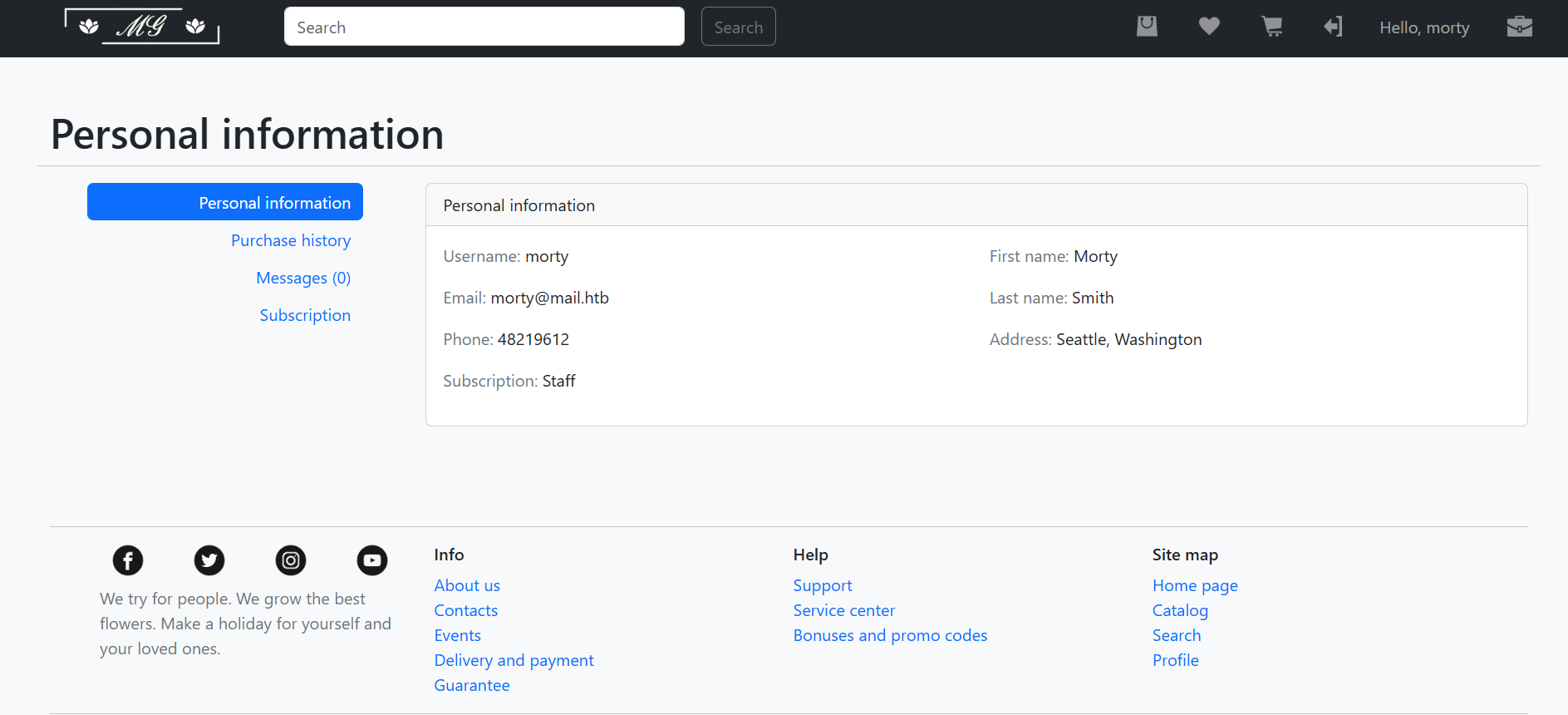Image resolution: width=1568 pixels, height=715 pixels.
Task: Click the Subscription value Staff
Action: (x=559, y=381)
